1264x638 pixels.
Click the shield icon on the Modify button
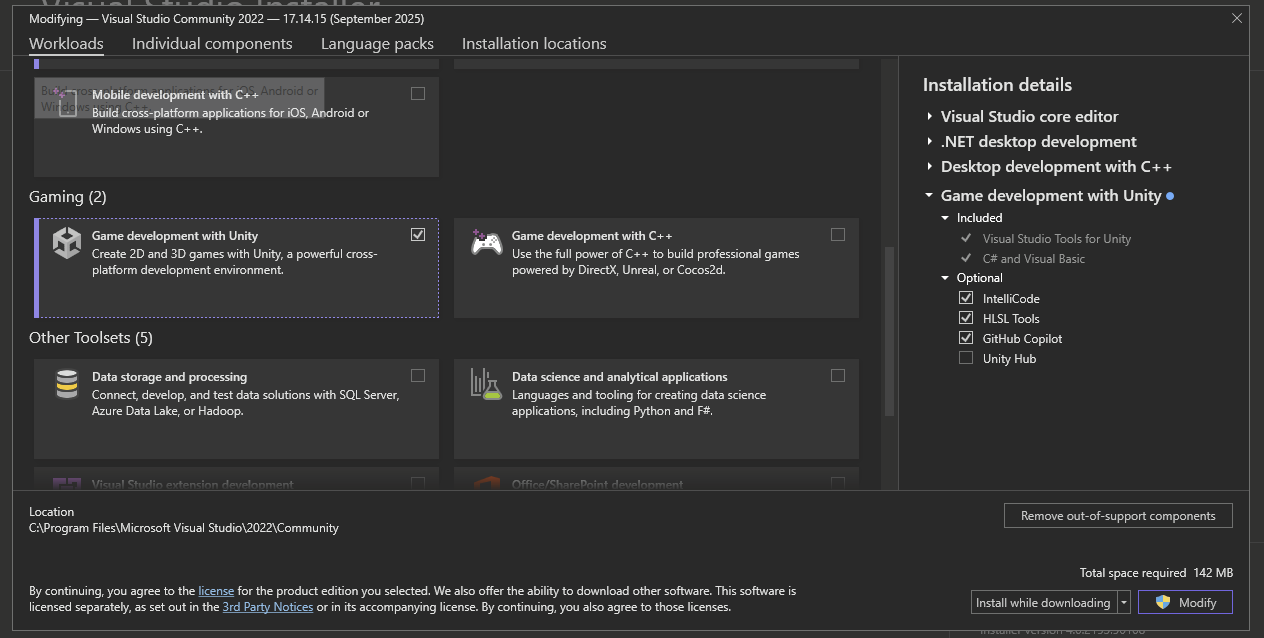pyautogui.click(x=1164, y=602)
